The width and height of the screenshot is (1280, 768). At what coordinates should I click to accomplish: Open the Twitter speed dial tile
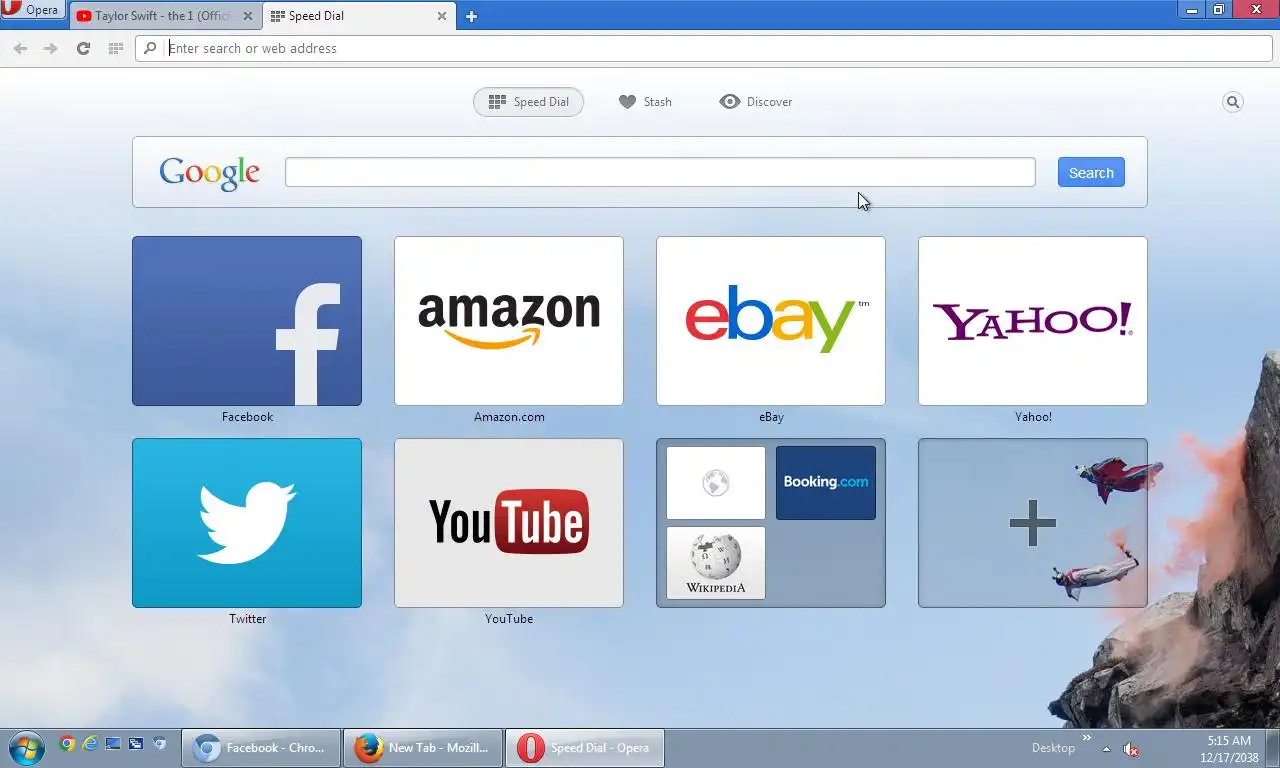pos(247,523)
